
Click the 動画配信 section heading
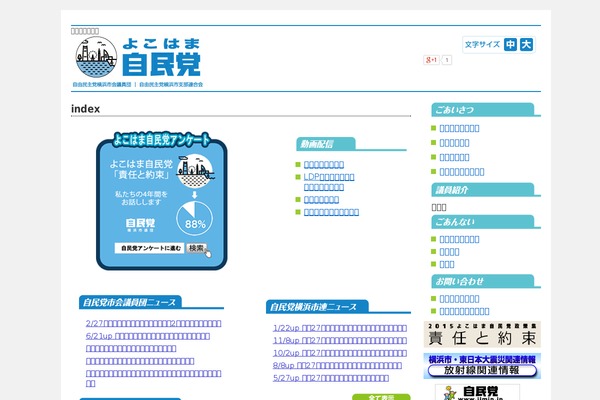click(351, 144)
